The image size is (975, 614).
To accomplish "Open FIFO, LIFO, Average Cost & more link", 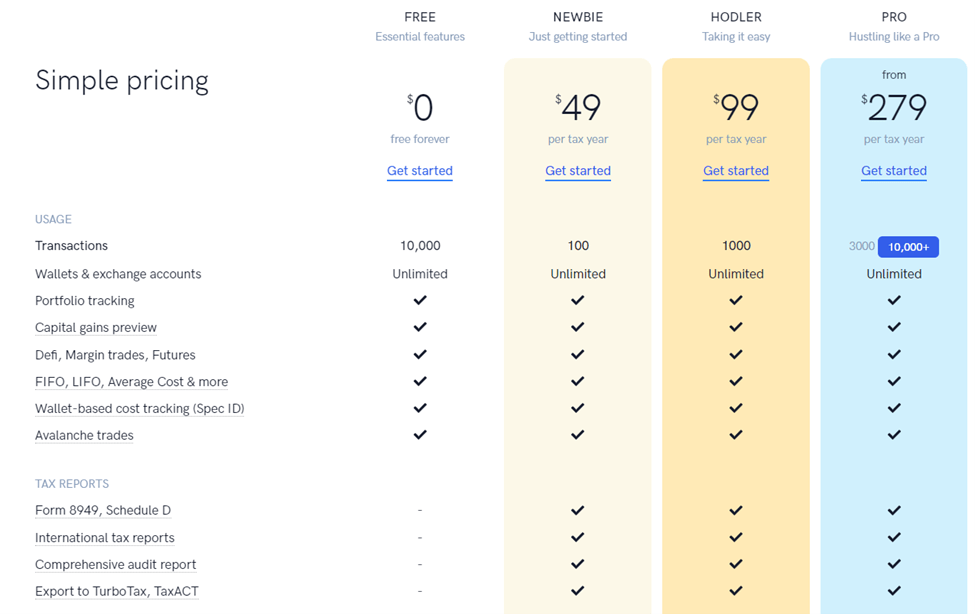I will (131, 382).
